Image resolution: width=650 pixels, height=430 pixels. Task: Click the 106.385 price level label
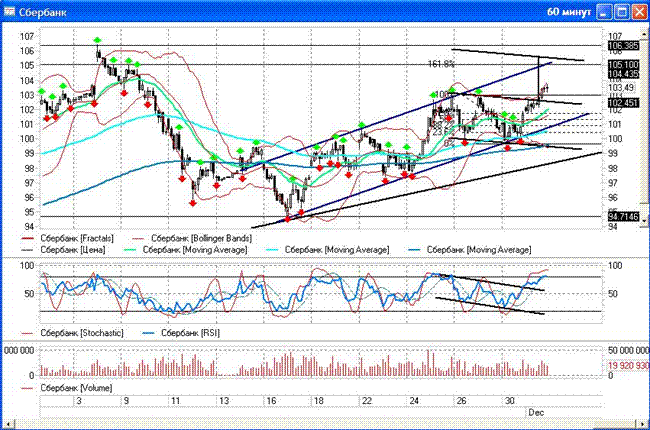[623, 46]
